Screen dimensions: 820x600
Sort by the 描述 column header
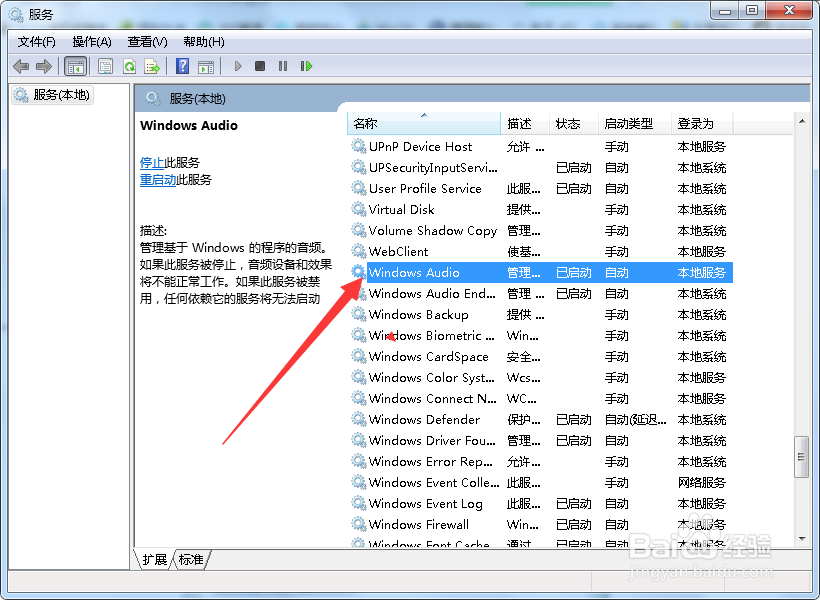coord(525,123)
